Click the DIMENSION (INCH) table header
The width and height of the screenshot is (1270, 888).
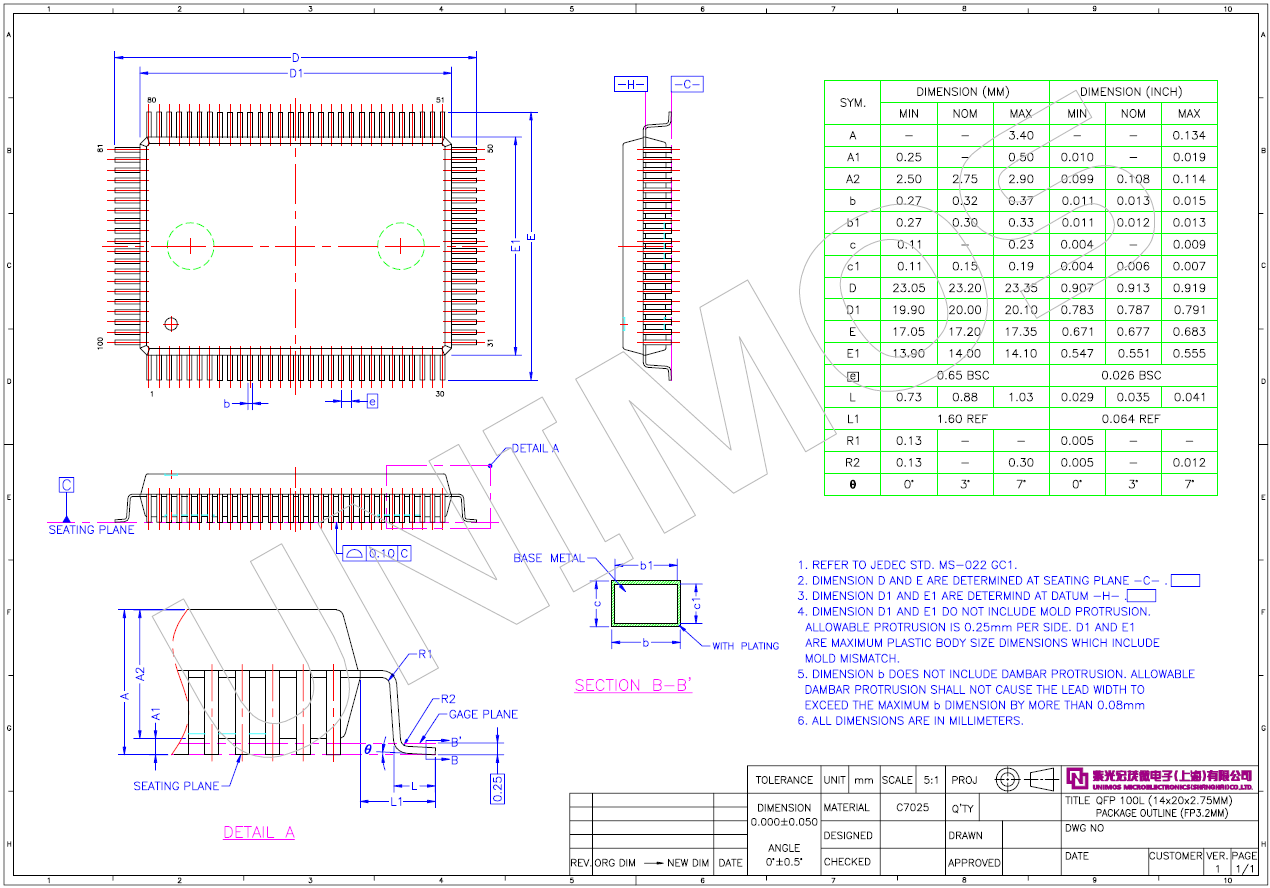[x=1132, y=91]
